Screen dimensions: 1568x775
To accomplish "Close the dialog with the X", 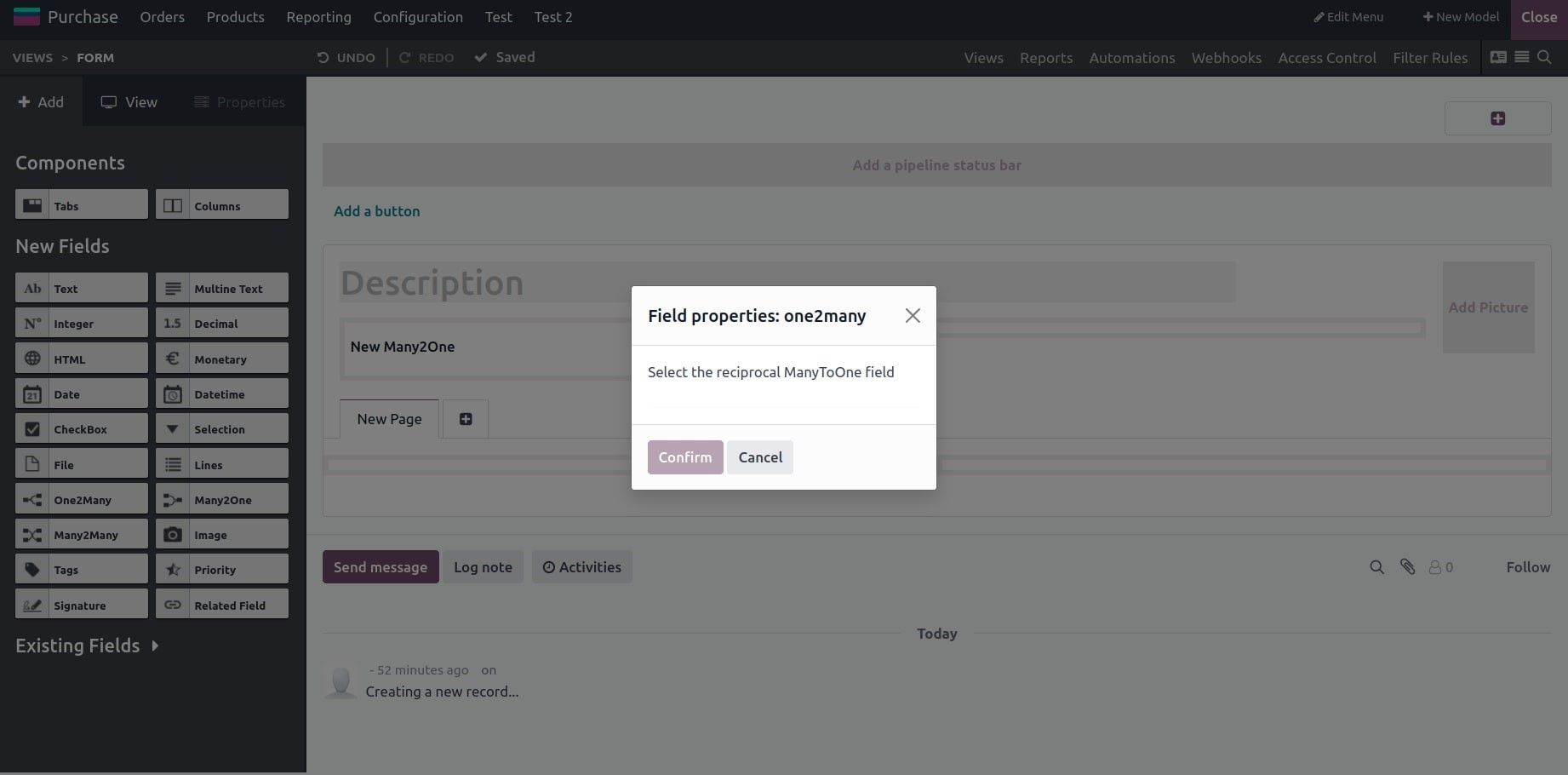I will tap(913, 316).
